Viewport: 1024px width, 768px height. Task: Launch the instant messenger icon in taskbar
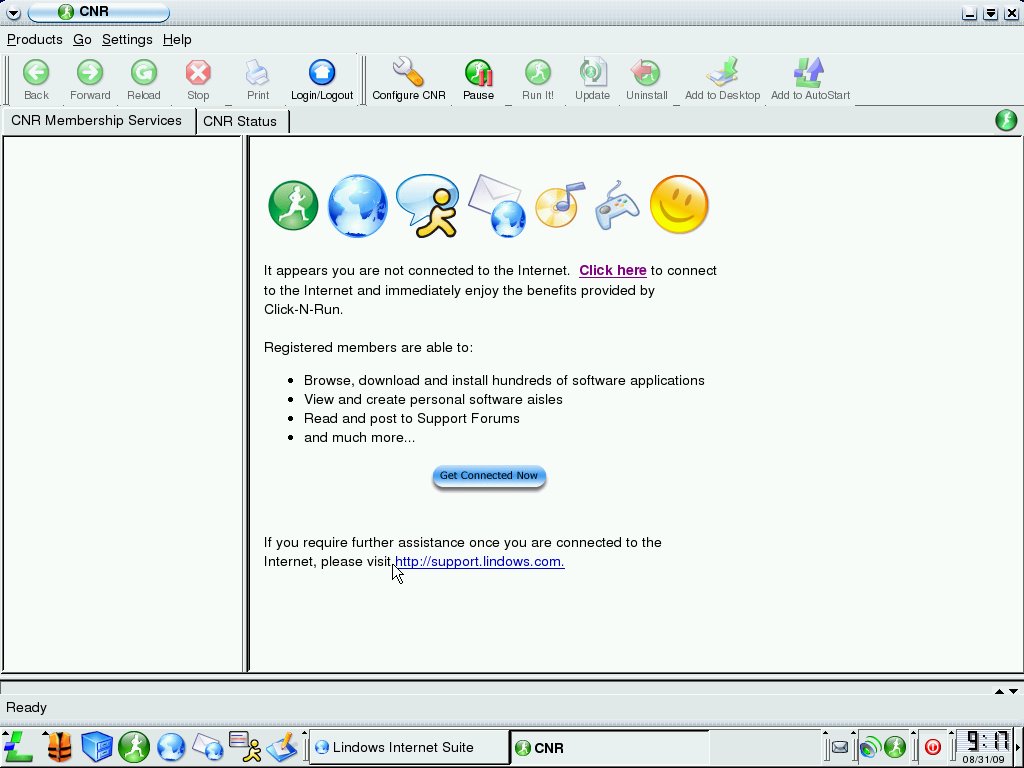tap(246, 747)
